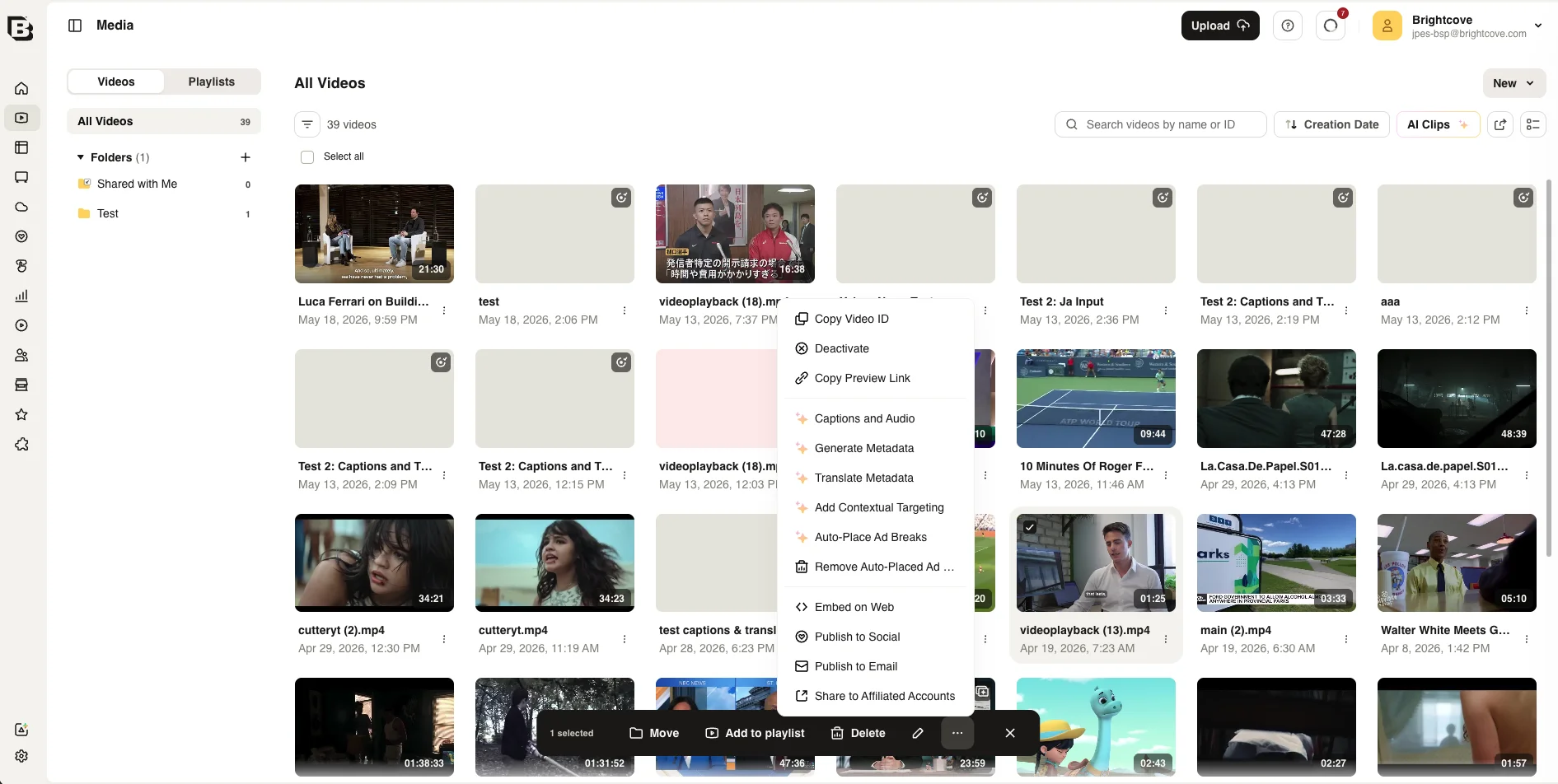Open the notifications activity icon

[1331, 26]
